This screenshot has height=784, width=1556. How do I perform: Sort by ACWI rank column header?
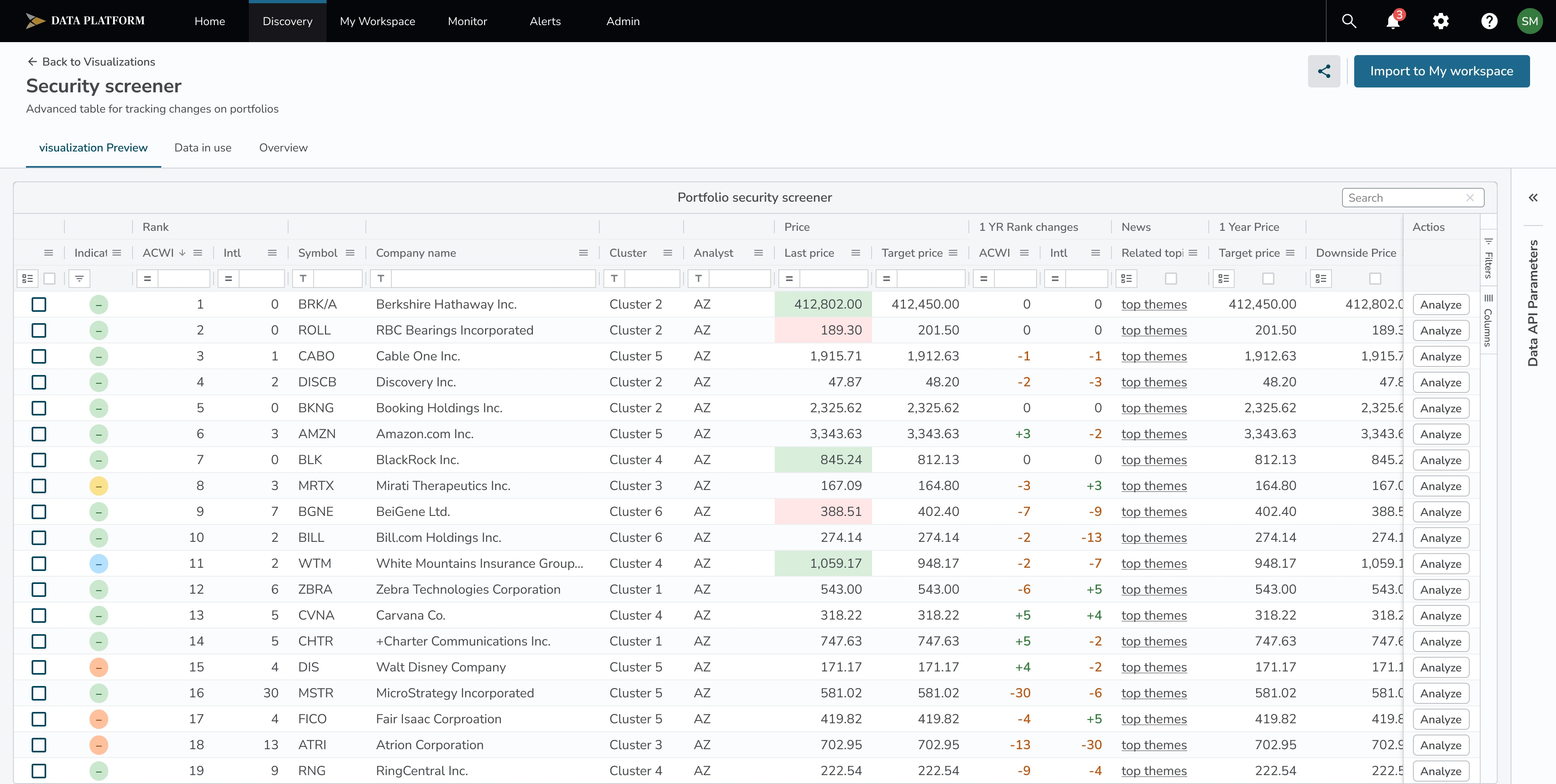[x=158, y=253]
